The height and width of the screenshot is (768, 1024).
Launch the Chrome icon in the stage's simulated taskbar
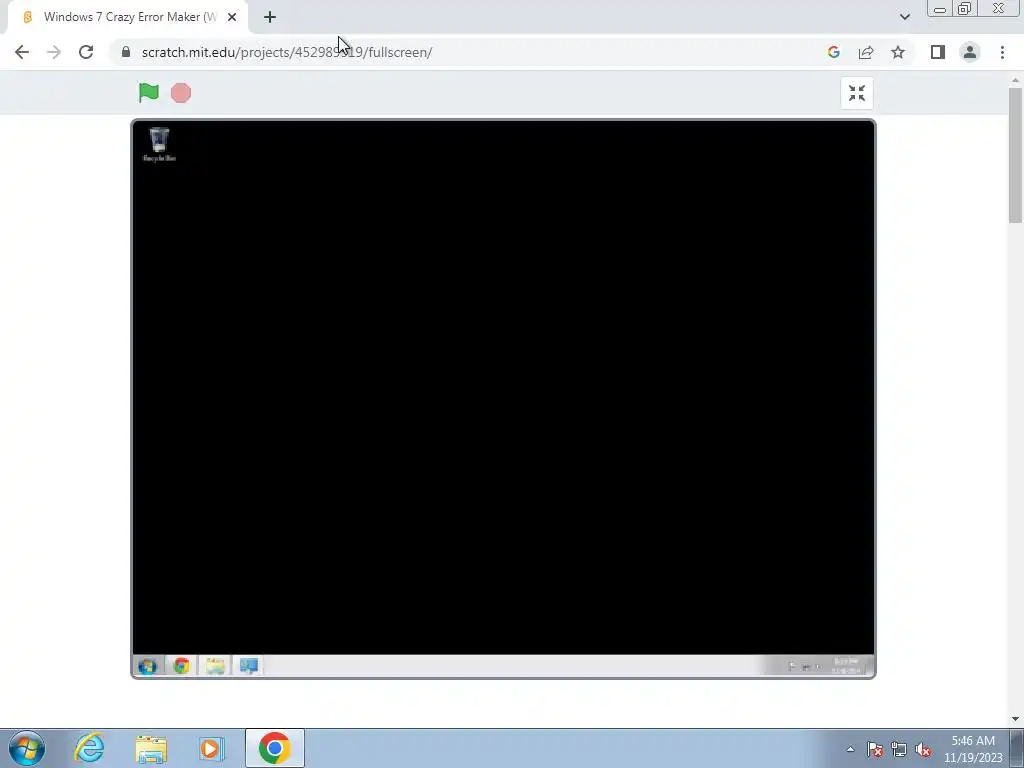coord(182,666)
